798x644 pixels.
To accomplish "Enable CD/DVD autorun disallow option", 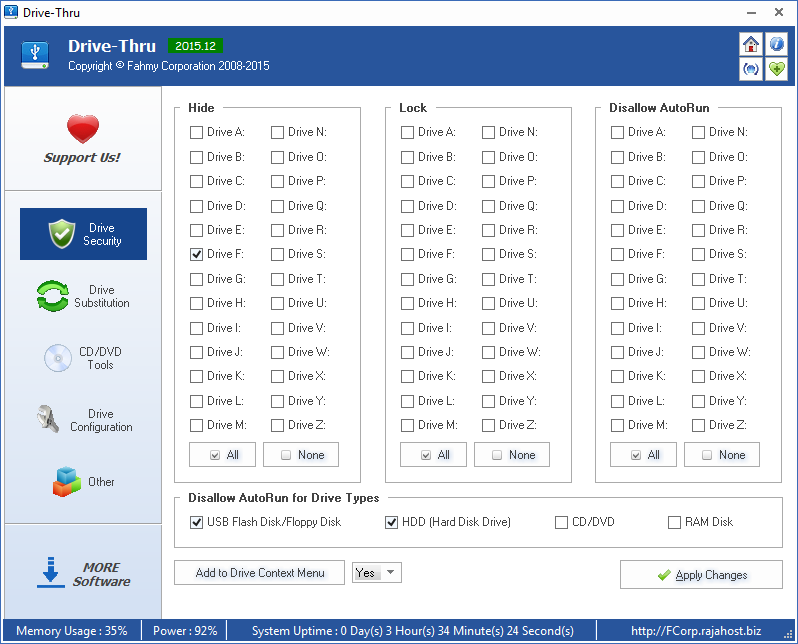I will pyautogui.click(x=561, y=522).
